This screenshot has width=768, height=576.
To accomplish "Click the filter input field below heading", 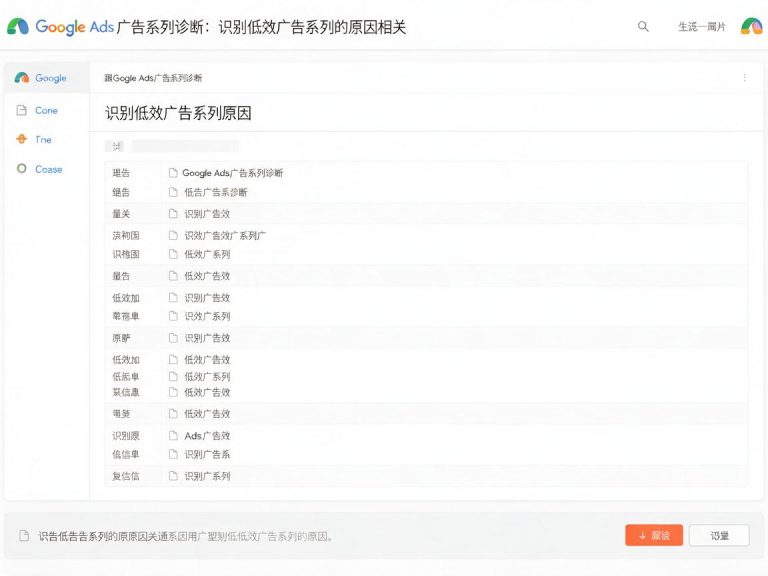I will 185,146.
